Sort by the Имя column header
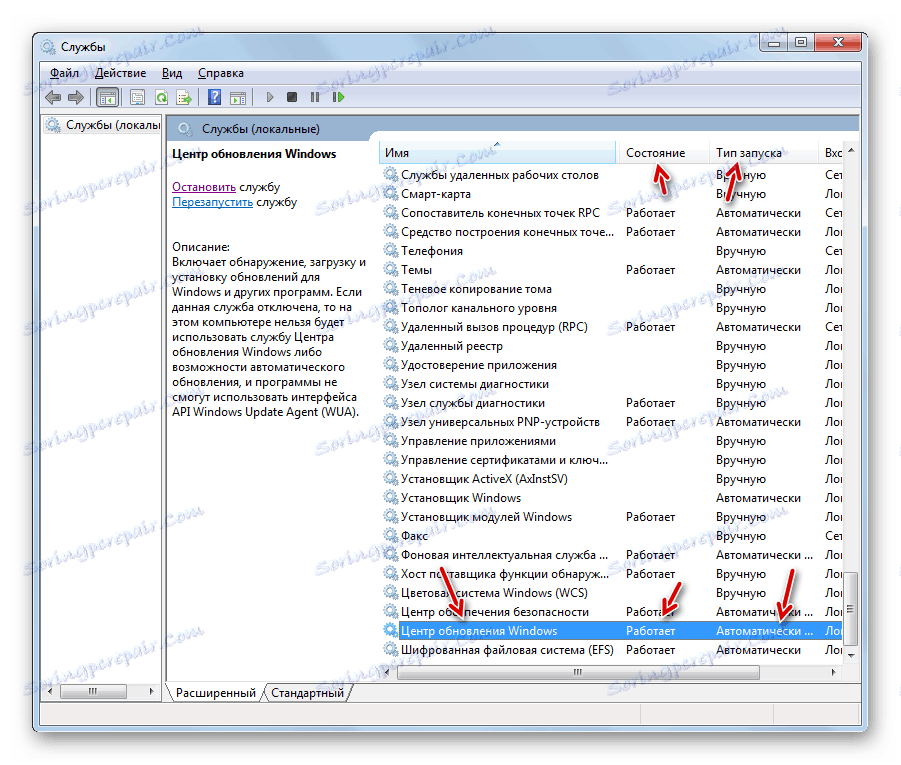Screen dimensions: 901x765 (498, 153)
